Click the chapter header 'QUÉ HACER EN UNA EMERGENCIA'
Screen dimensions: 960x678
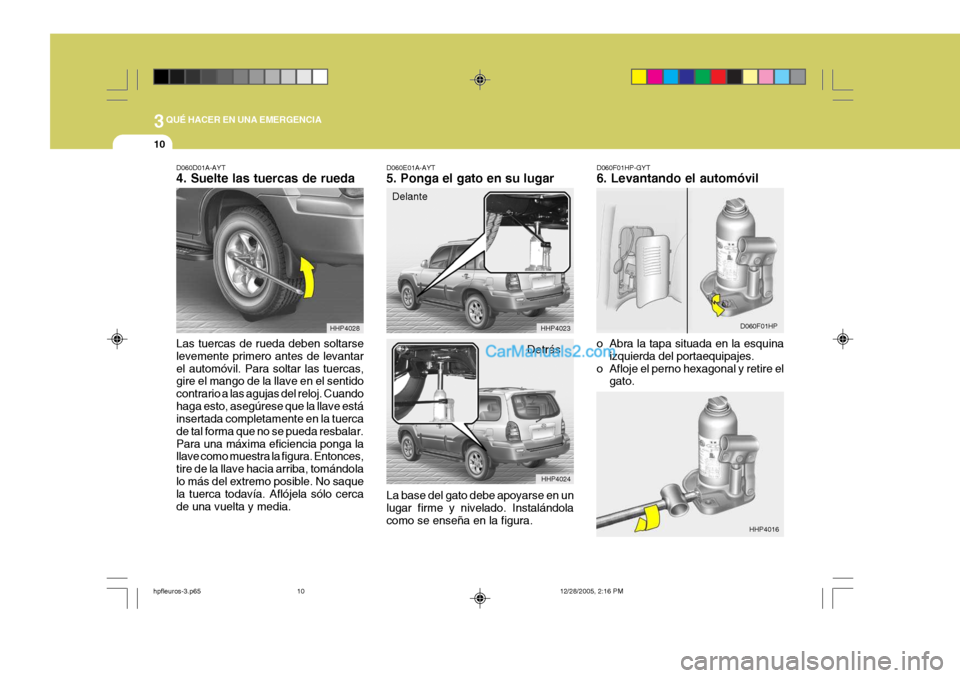tap(244, 120)
